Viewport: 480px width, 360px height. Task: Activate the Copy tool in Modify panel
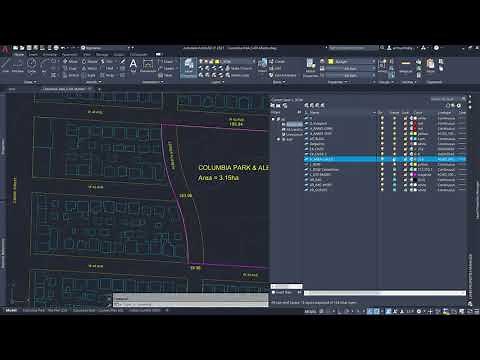coord(70,68)
